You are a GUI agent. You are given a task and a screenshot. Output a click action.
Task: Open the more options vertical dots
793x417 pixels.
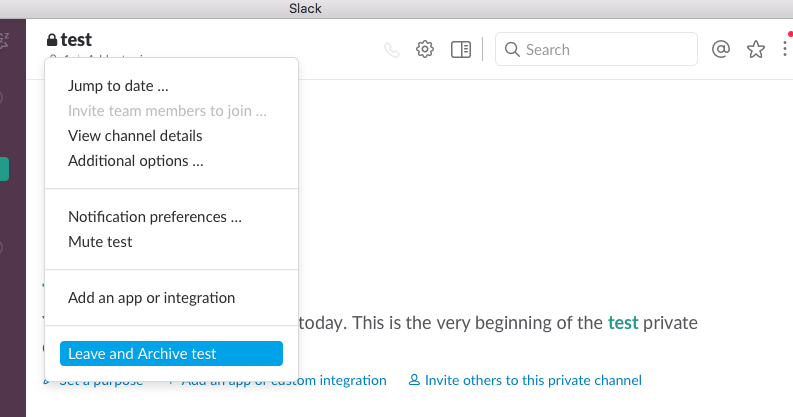(x=786, y=49)
